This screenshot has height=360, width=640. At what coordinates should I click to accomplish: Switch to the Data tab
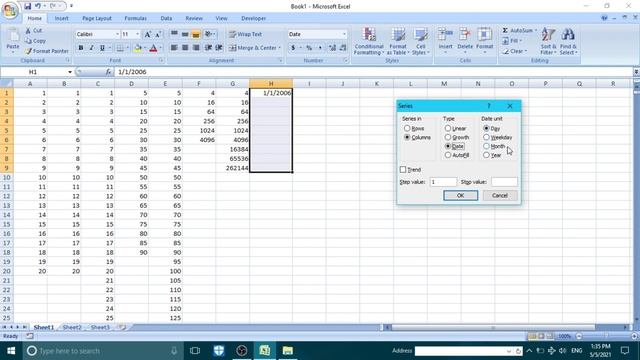point(166,18)
